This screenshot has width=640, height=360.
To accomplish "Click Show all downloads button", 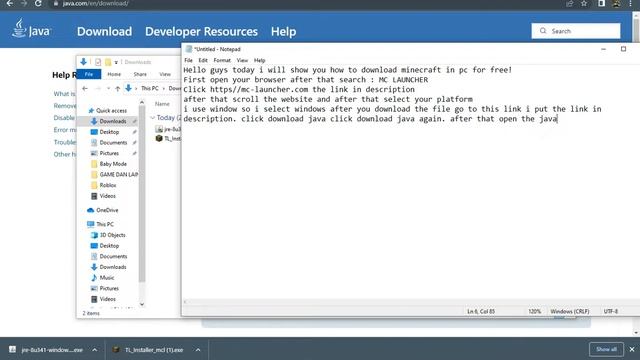I will [606, 349].
